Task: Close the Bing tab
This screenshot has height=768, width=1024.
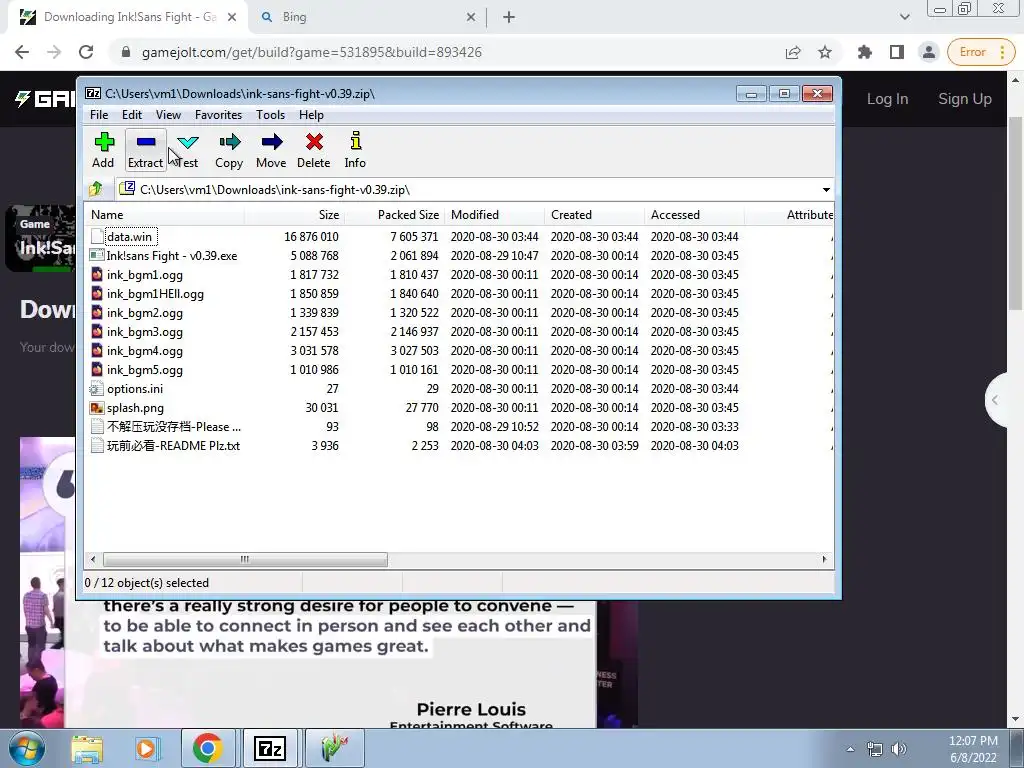Action: coord(471,17)
